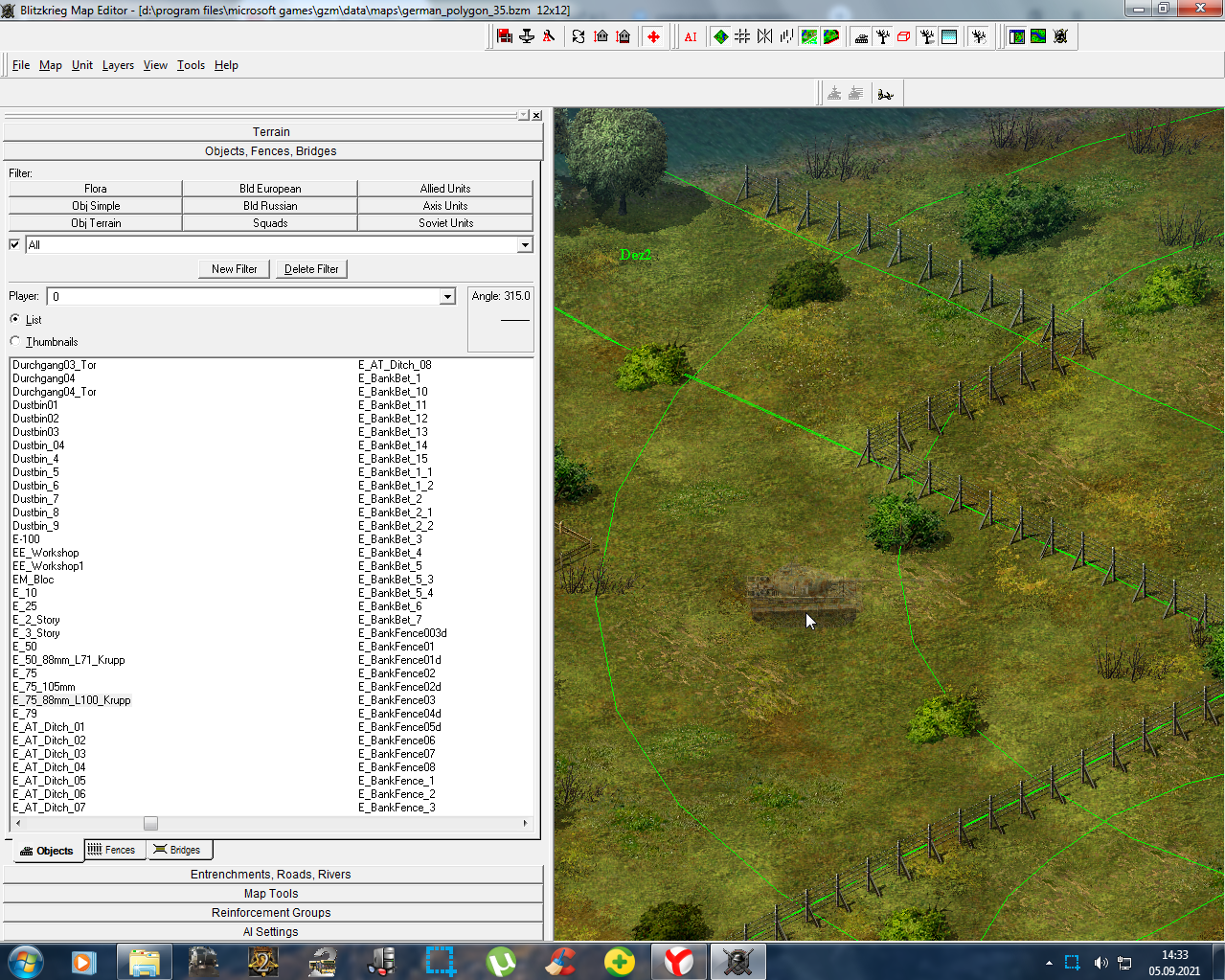Select E-100 in the object list

click(27, 539)
